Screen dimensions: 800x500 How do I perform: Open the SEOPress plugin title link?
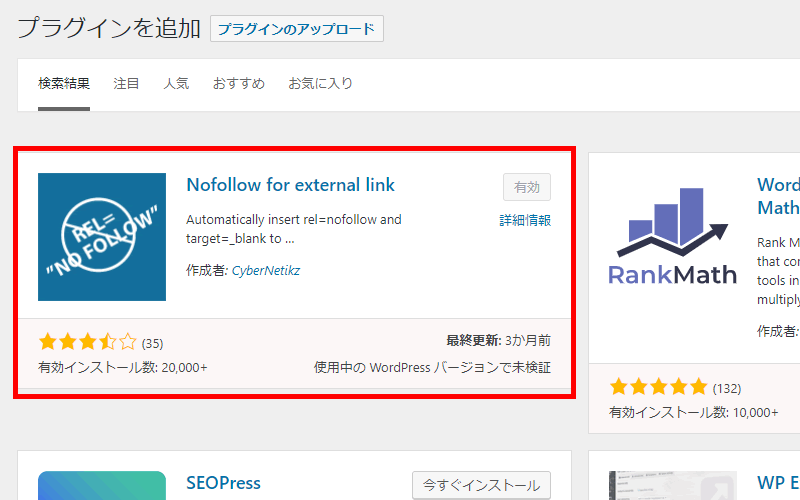coord(223,483)
